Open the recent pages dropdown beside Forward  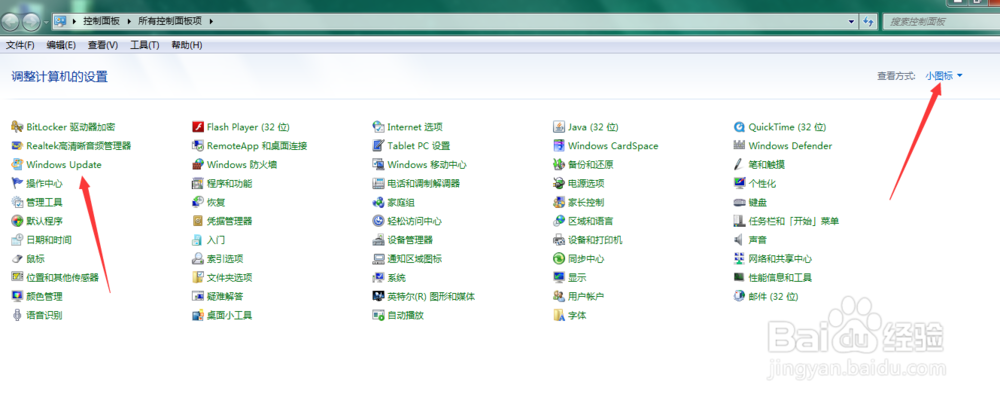tap(47, 22)
